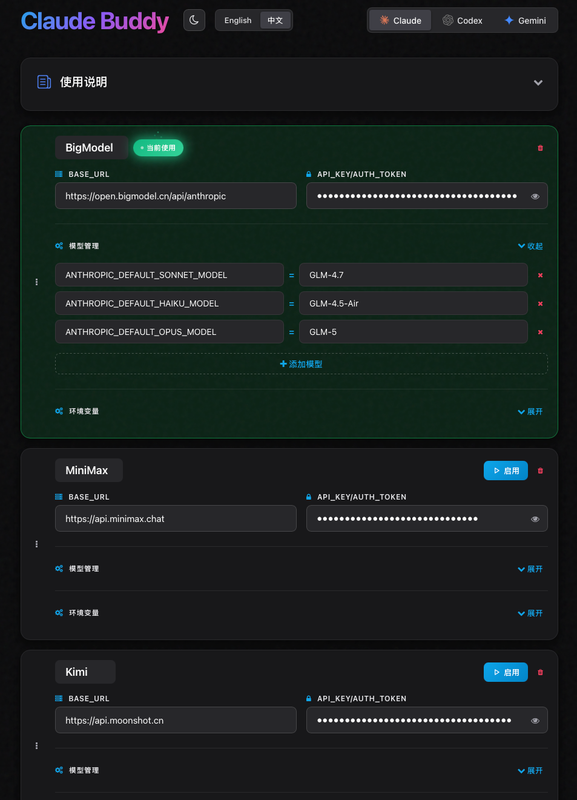Click the Claude Buddy logo title

(x=95, y=21)
